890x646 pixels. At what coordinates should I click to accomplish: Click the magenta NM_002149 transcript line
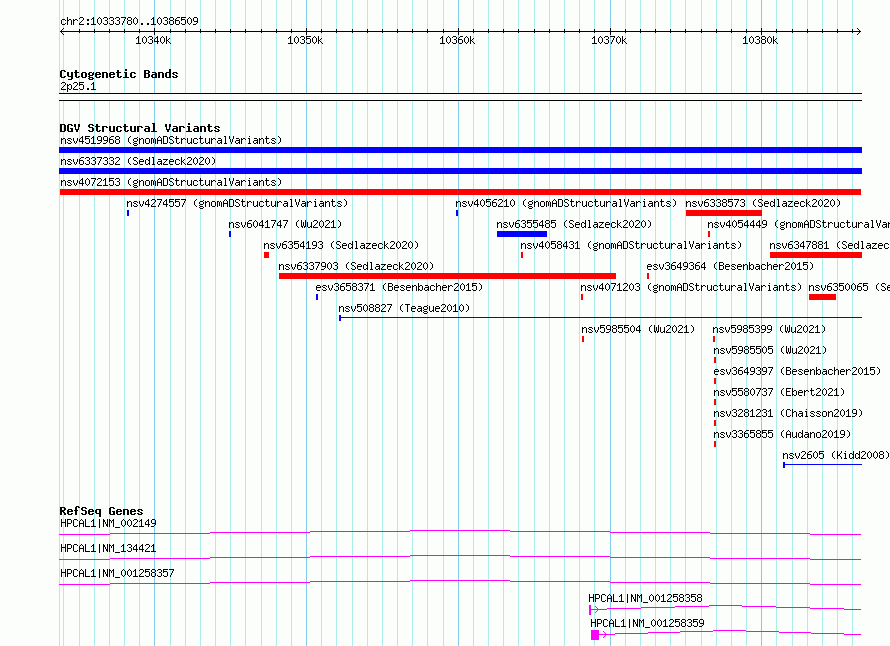point(460,532)
